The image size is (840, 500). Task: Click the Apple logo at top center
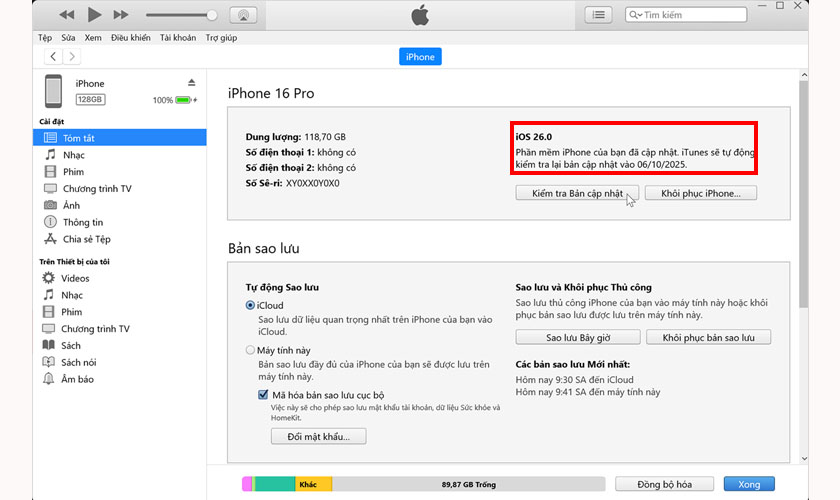(x=420, y=15)
